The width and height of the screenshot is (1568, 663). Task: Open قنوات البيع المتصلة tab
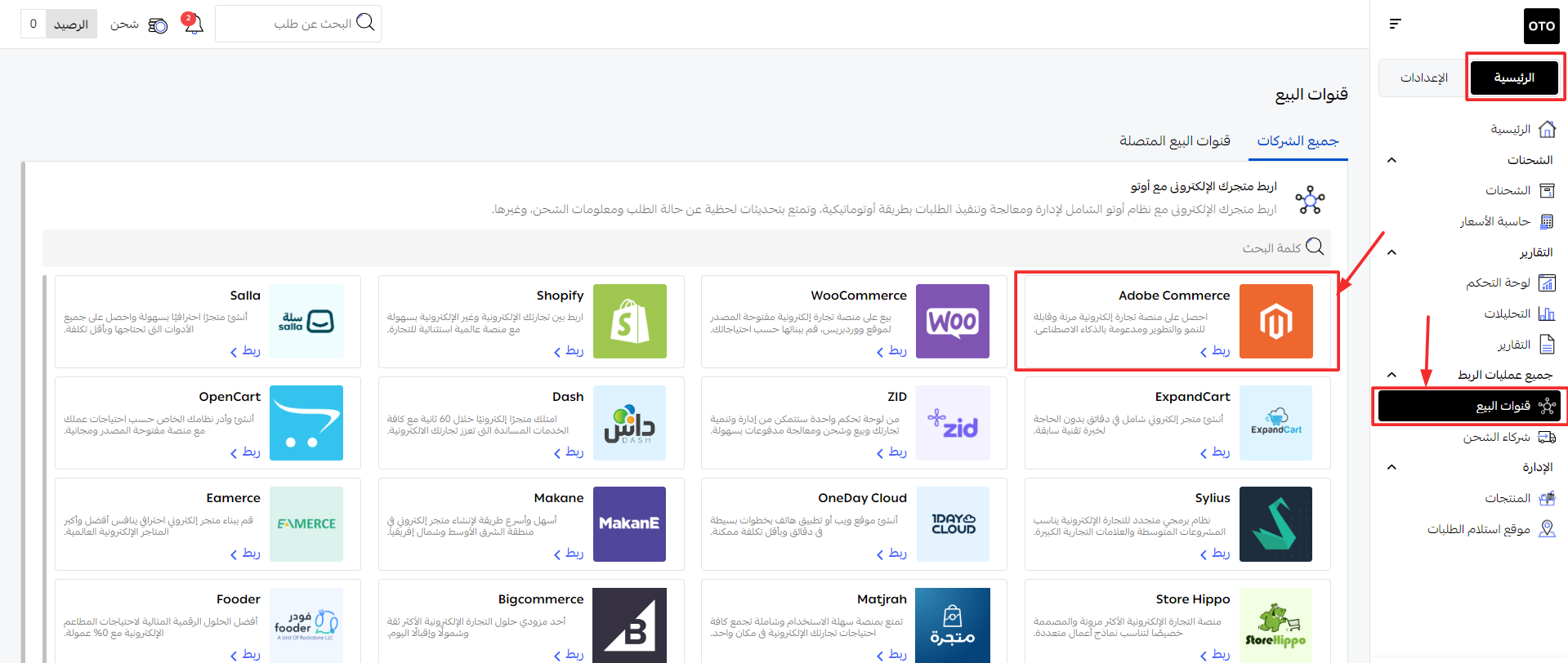(x=1174, y=140)
